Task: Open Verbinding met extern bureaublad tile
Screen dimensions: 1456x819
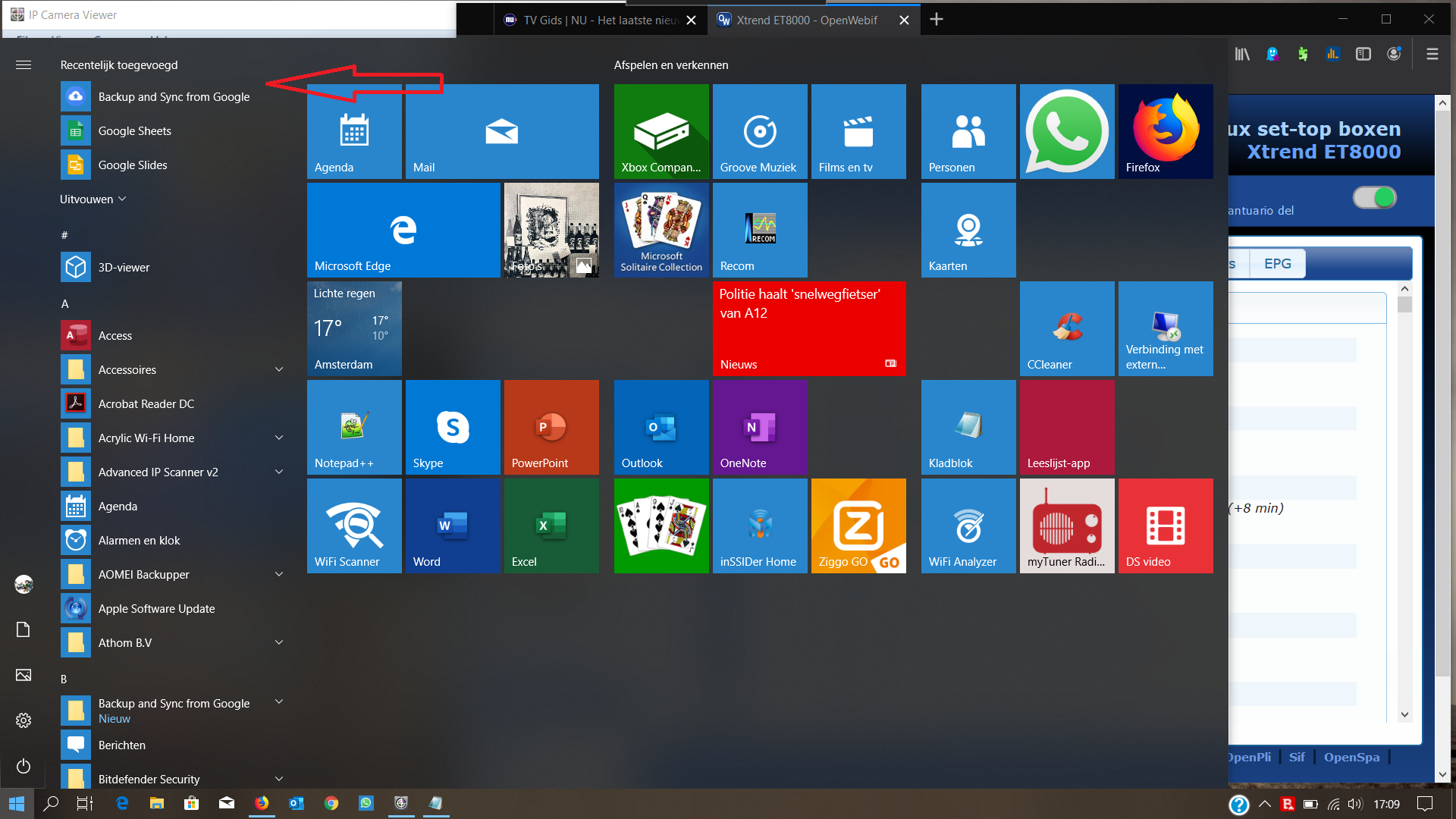Action: click(x=1166, y=328)
